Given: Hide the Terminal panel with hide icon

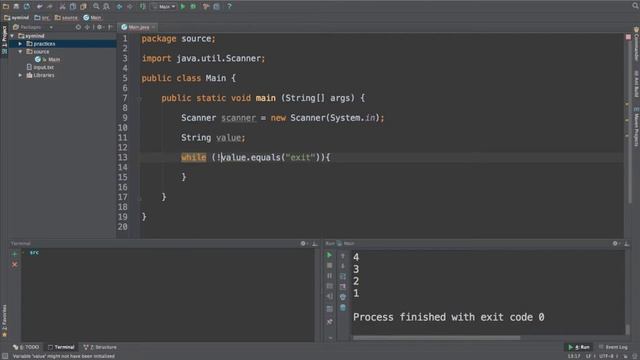Looking at the screenshot, I should click(x=315, y=243).
